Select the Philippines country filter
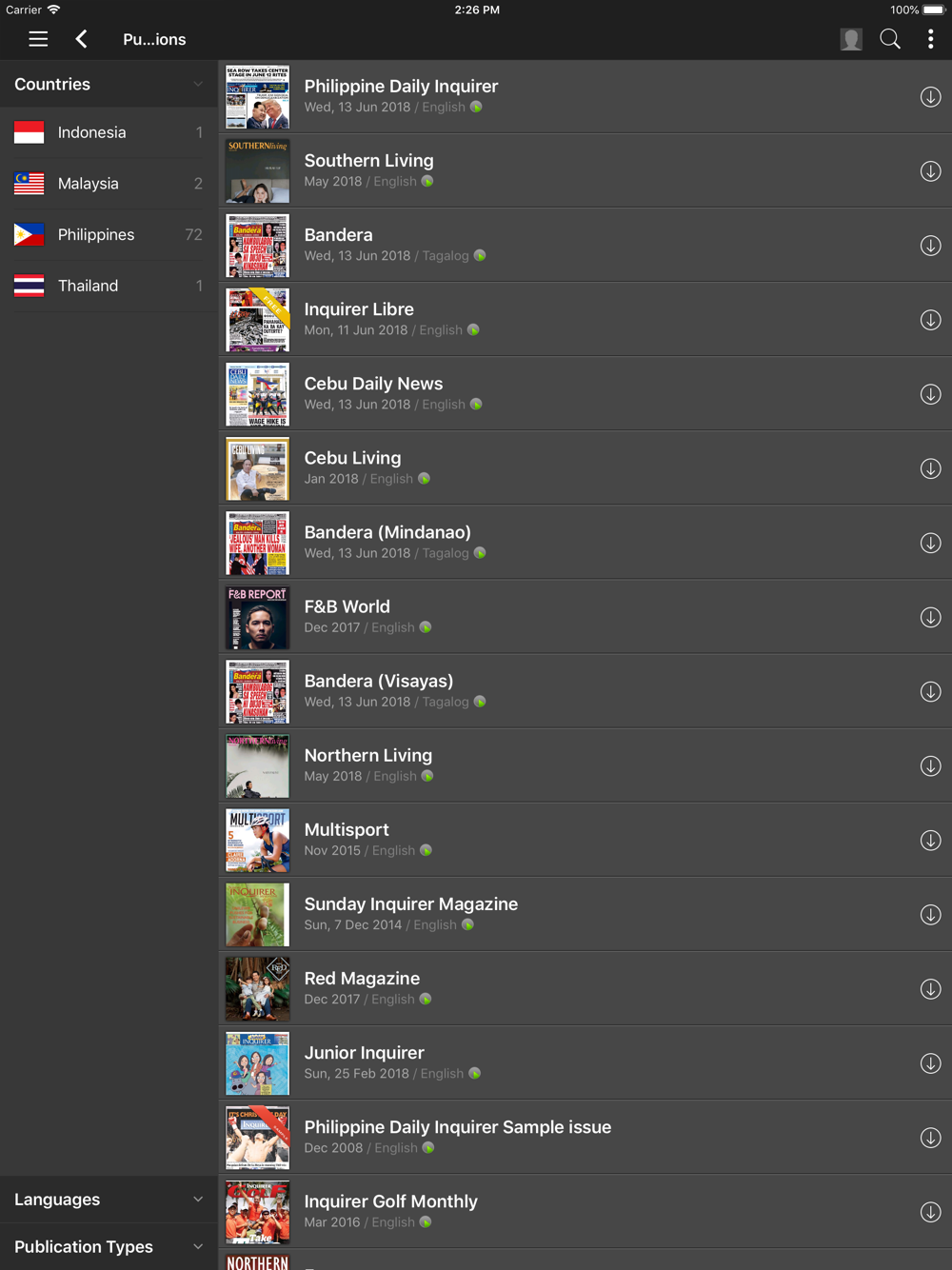 109,234
